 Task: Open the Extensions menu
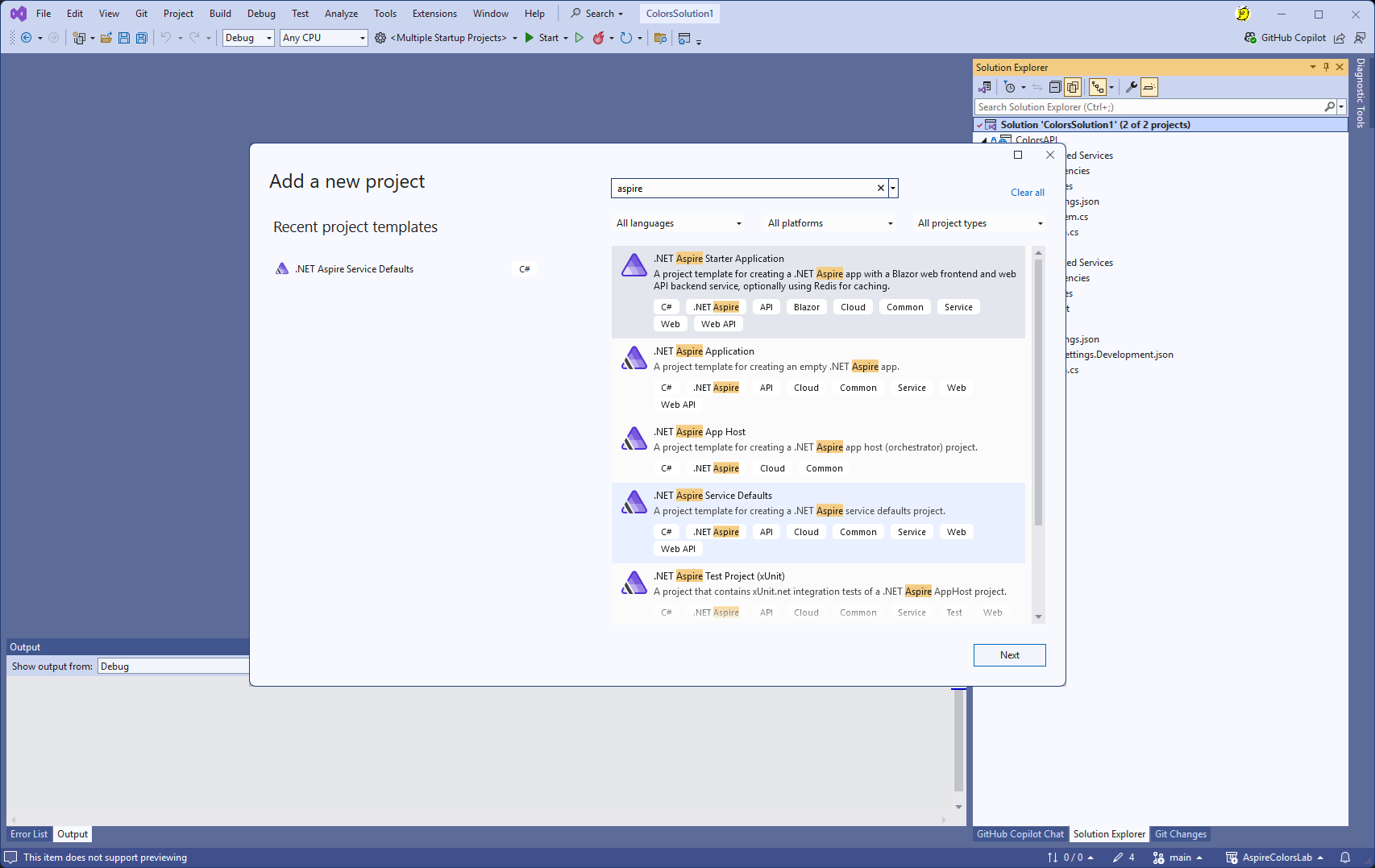point(434,14)
